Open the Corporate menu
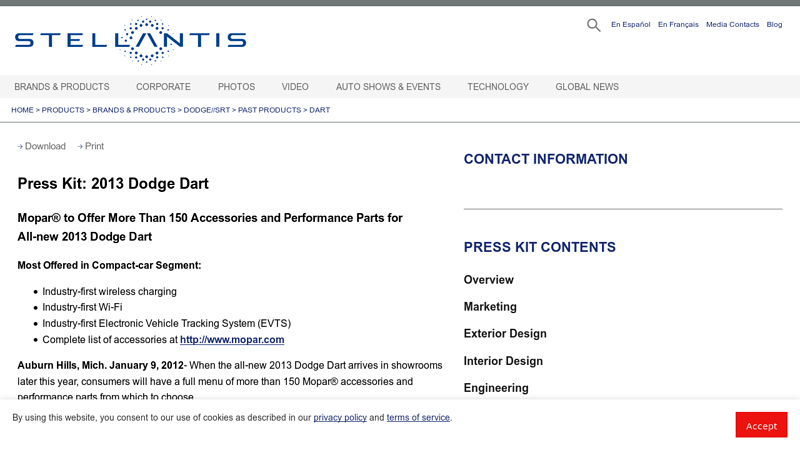Viewport: 800px width, 450px height. click(x=163, y=87)
